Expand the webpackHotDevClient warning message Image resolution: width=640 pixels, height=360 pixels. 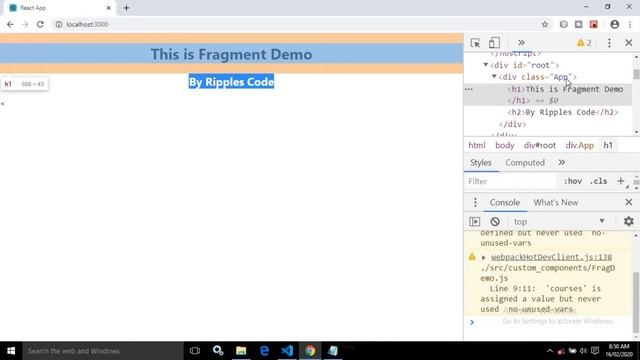click(x=484, y=258)
